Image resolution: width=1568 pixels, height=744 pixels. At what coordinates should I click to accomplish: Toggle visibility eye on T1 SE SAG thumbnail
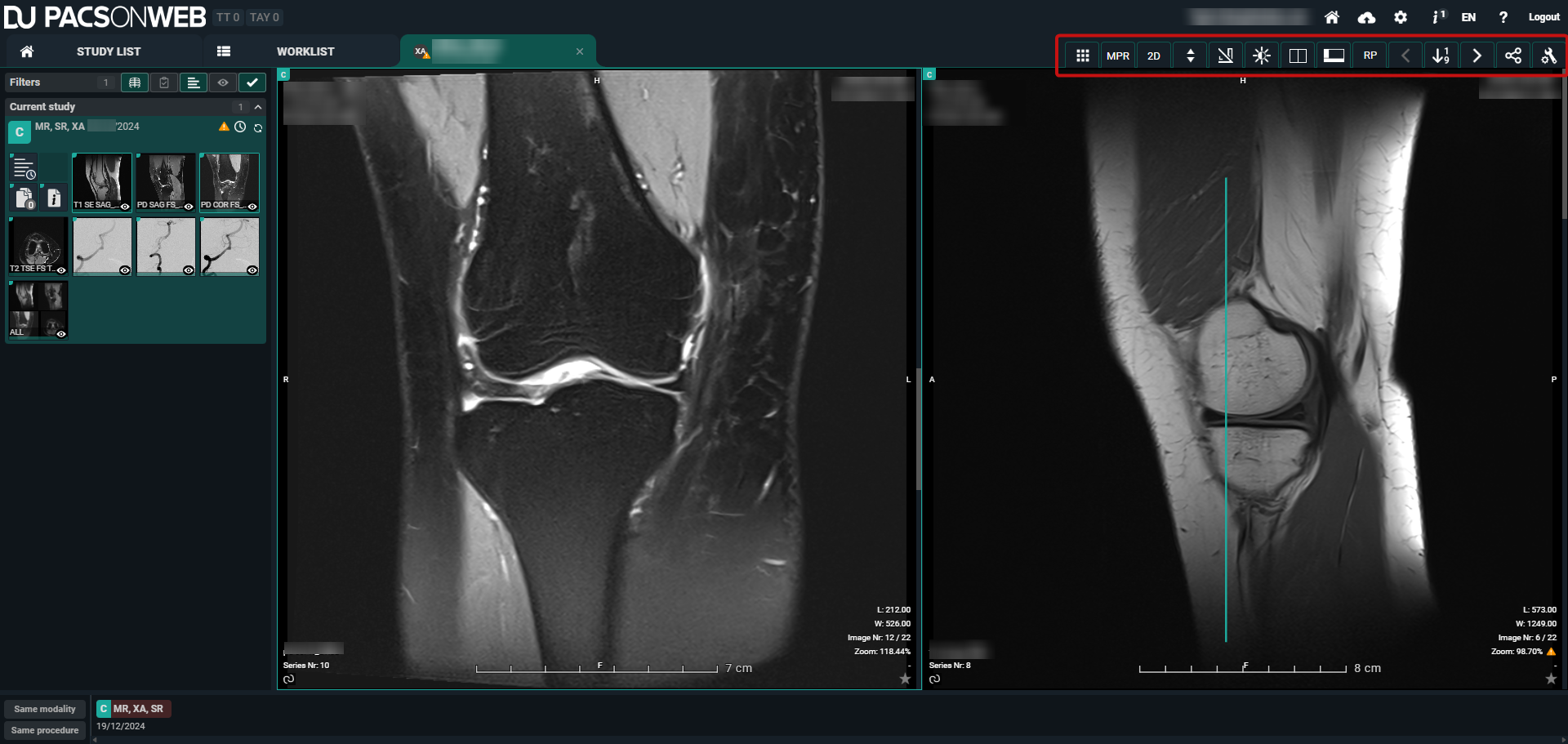point(125,207)
